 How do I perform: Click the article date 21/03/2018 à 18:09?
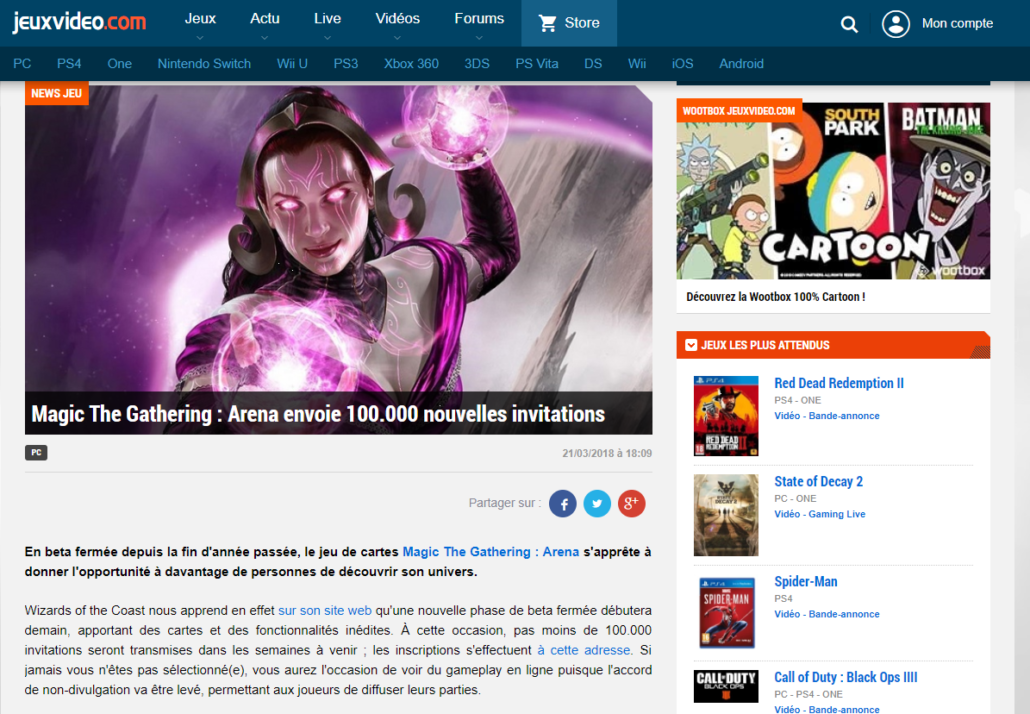[x=607, y=453]
